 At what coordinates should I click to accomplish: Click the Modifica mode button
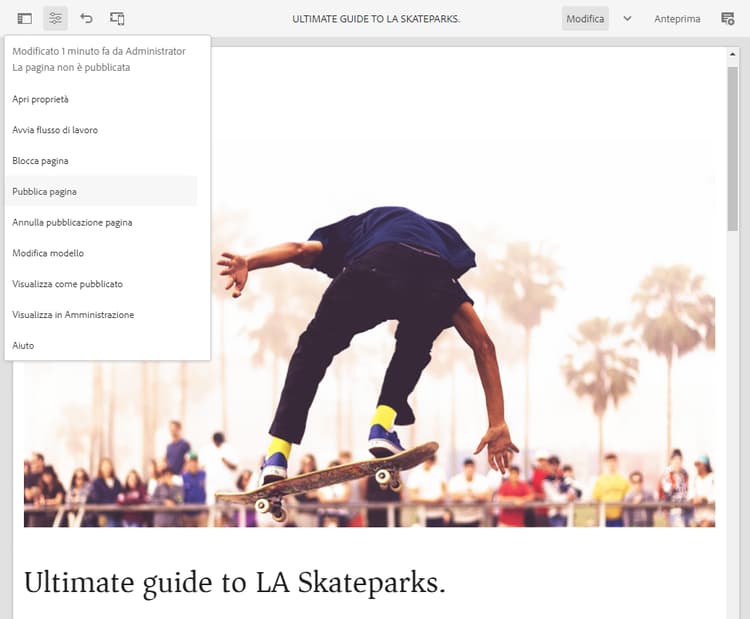585,19
